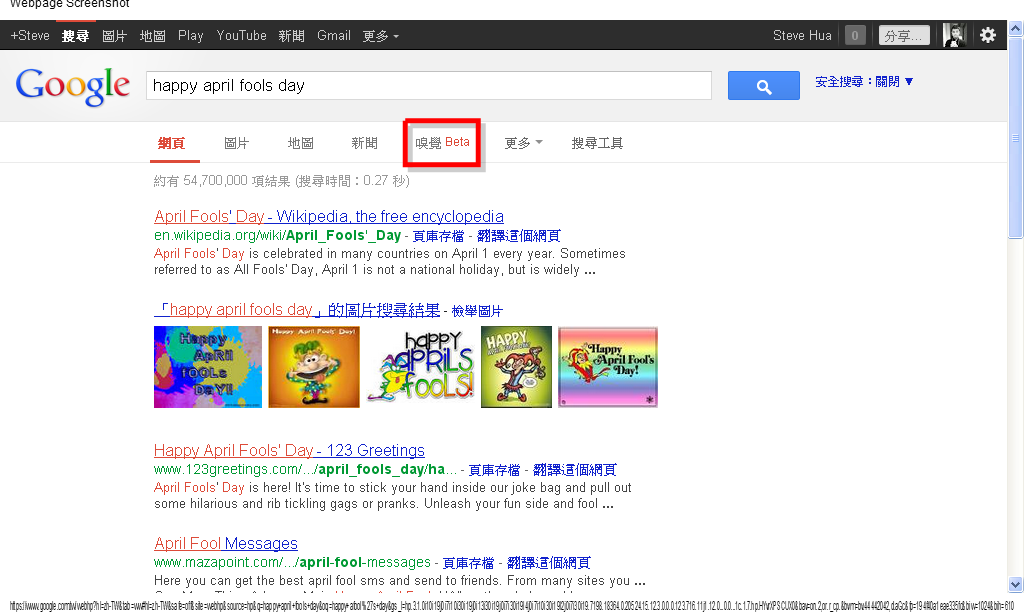Click the scrollbar up arrow
1024x612 pixels.
[1016, 28]
